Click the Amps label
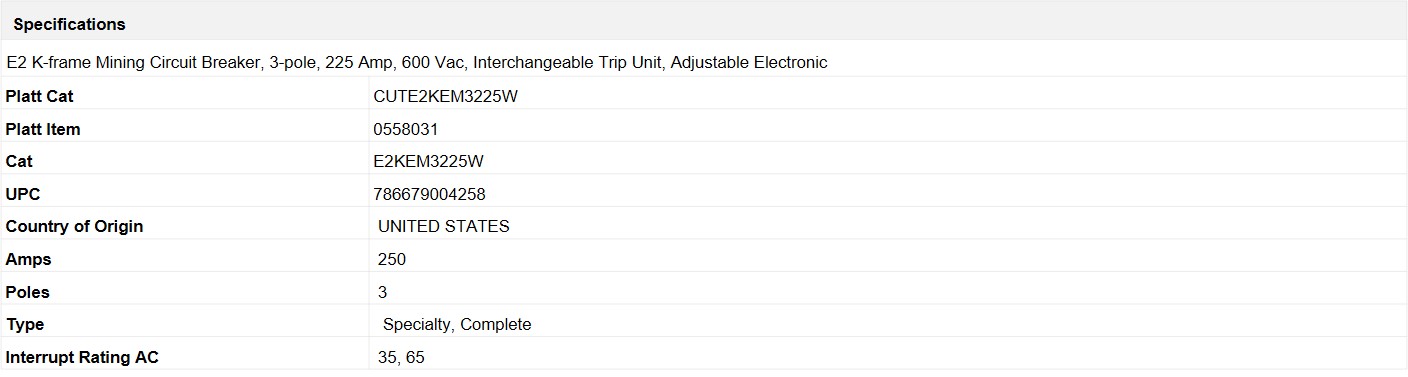The image size is (1408, 377). click(28, 259)
